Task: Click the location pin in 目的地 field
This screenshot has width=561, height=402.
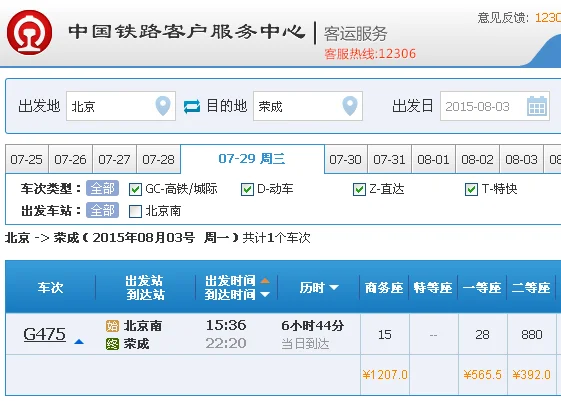Action: pos(350,106)
